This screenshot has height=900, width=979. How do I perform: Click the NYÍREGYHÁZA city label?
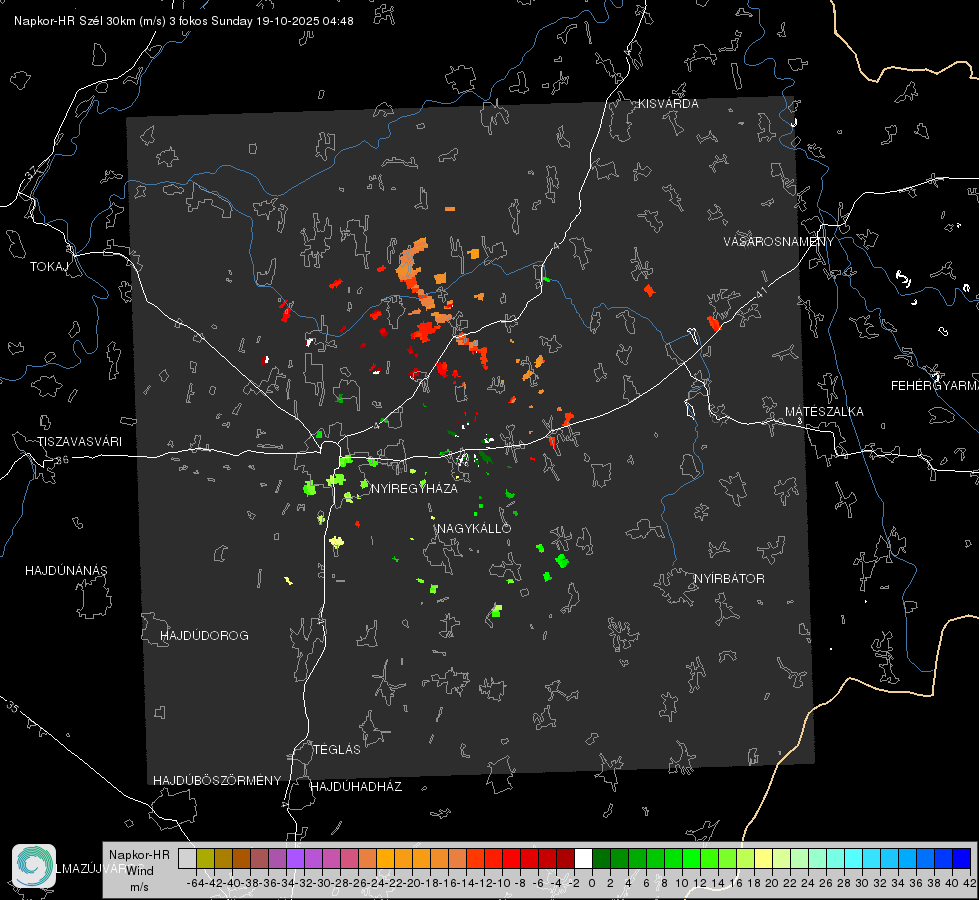414,488
